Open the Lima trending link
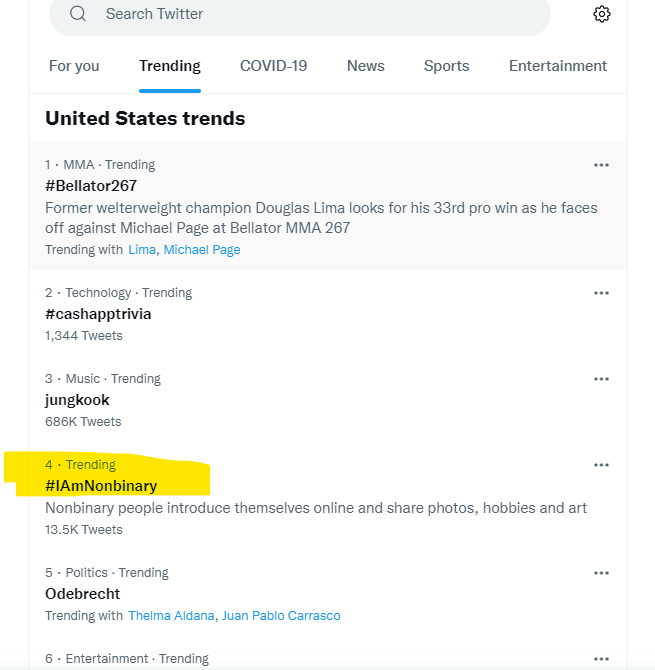This screenshot has height=670, width=655. click(x=142, y=250)
